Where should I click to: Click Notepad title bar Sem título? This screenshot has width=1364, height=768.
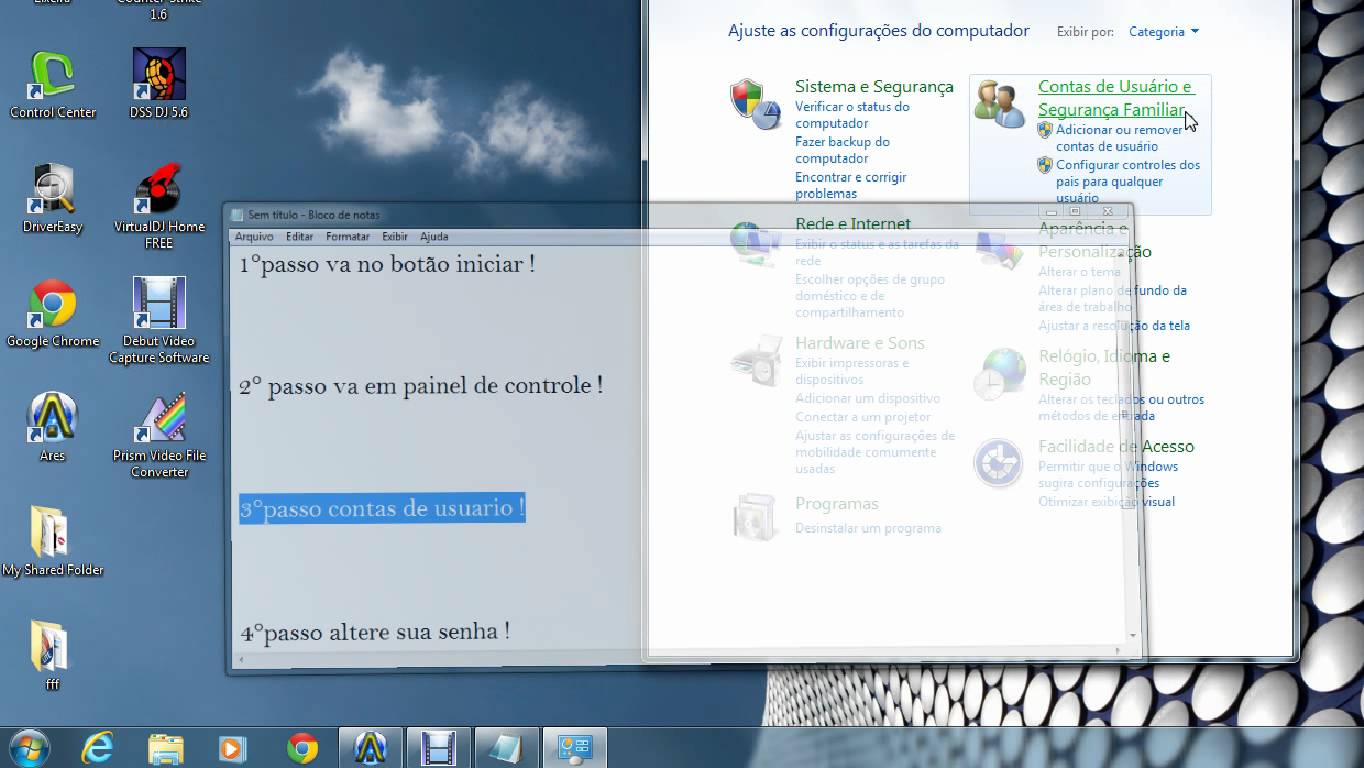[314, 215]
